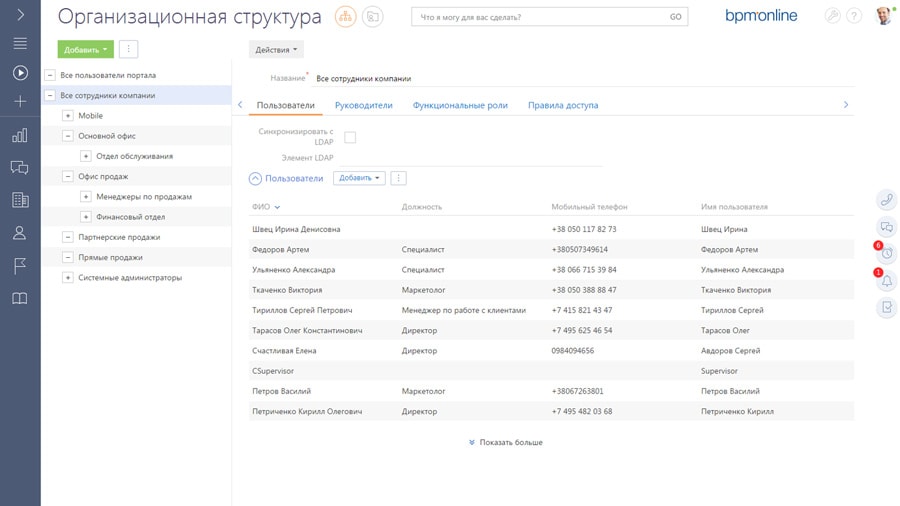
Task: Open the notification bell icon
Action: 887,281
